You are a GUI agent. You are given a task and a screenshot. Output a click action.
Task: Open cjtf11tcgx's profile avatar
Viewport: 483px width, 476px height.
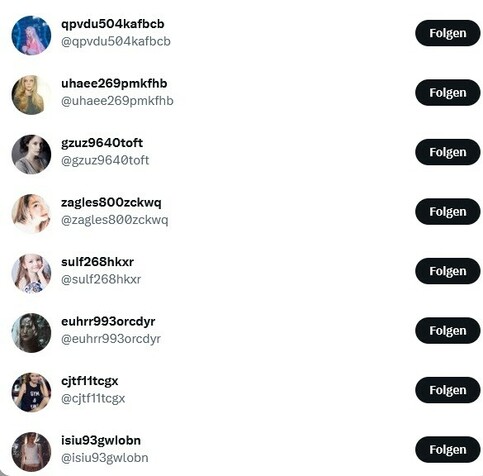coord(31,392)
